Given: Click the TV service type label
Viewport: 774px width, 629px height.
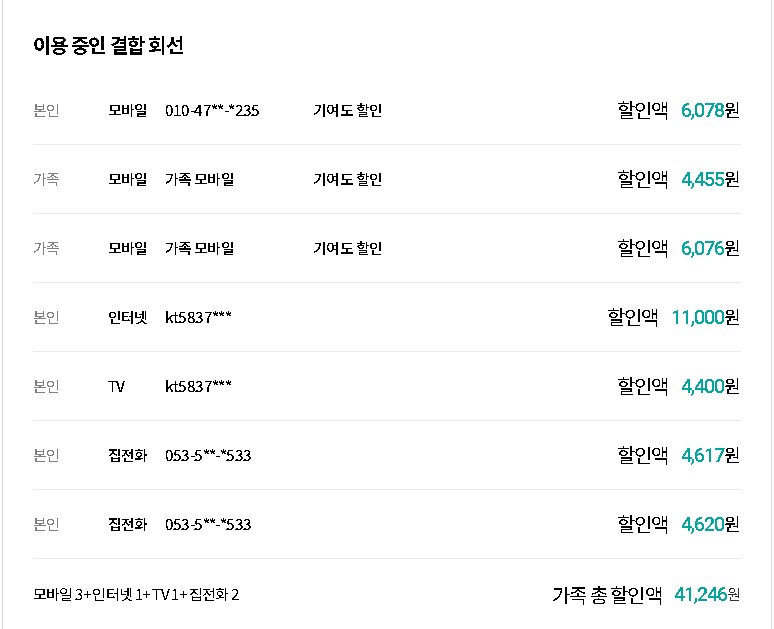Looking at the screenshot, I should (x=117, y=387).
